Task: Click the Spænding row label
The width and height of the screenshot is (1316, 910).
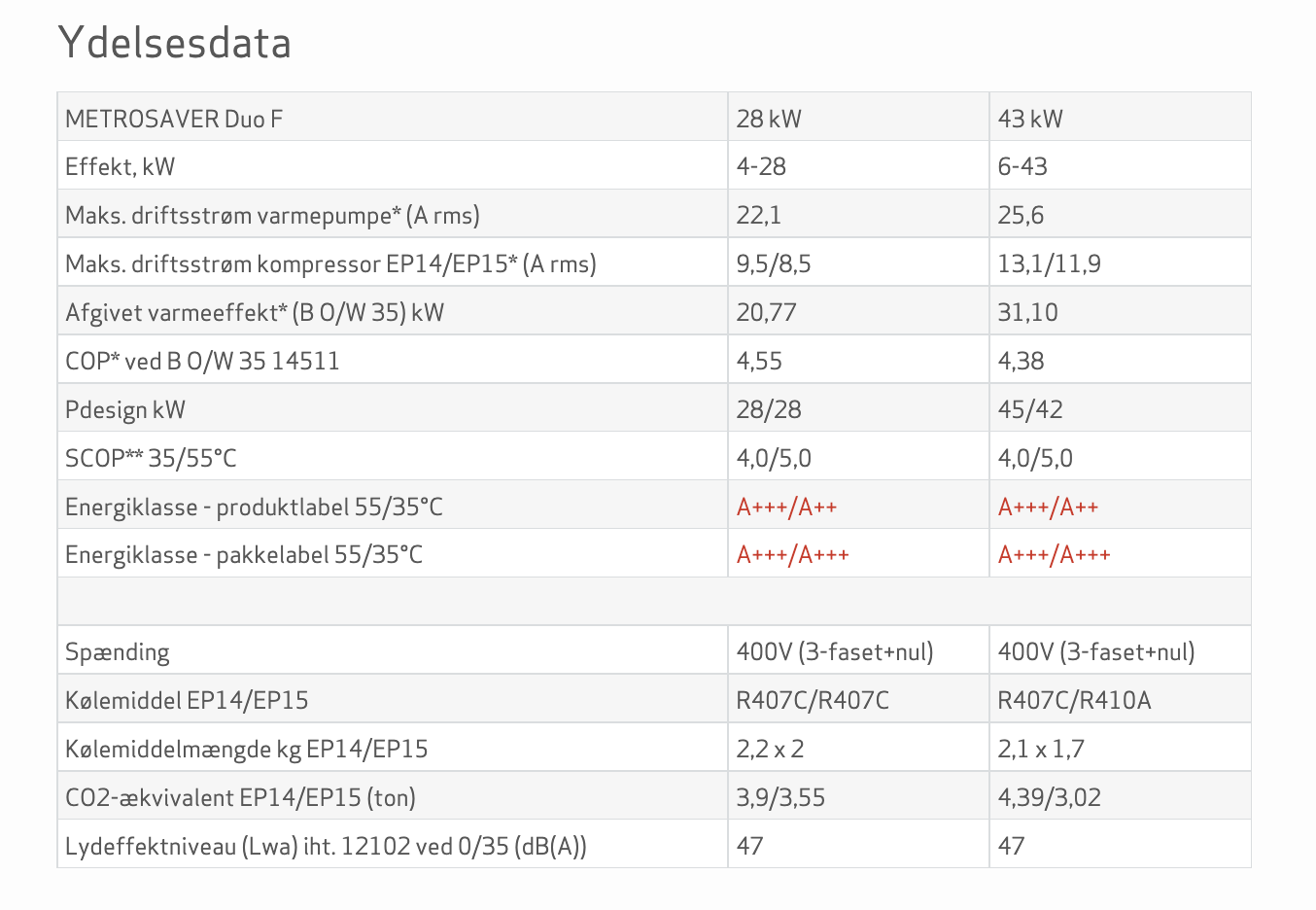Action: (117, 651)
